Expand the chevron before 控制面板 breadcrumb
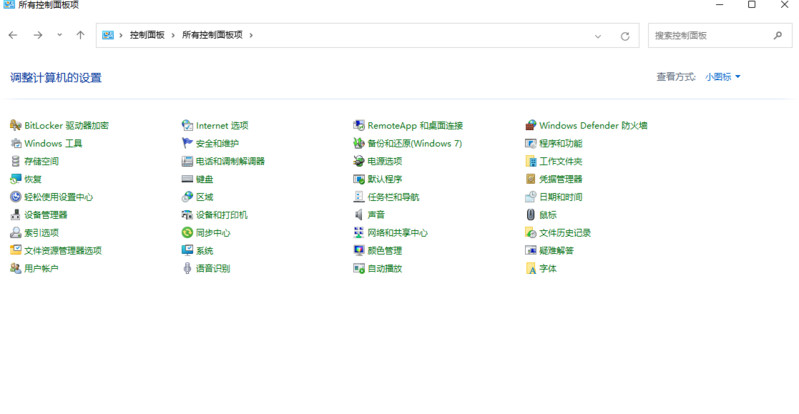The image size is (799, 414). point(121,35)
